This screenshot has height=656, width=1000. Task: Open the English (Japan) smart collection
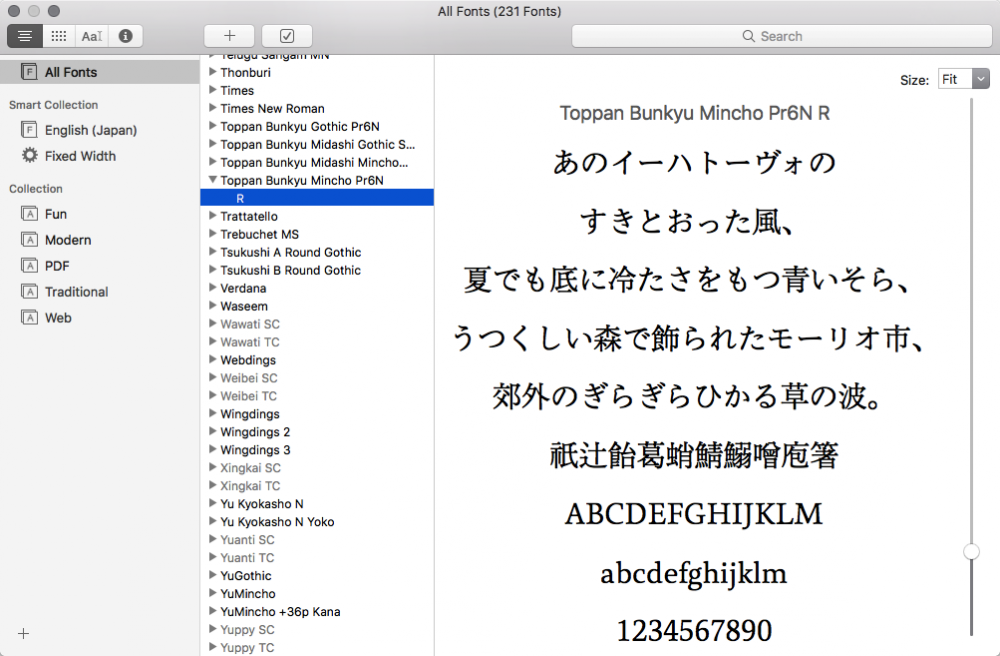click(91, 130)
